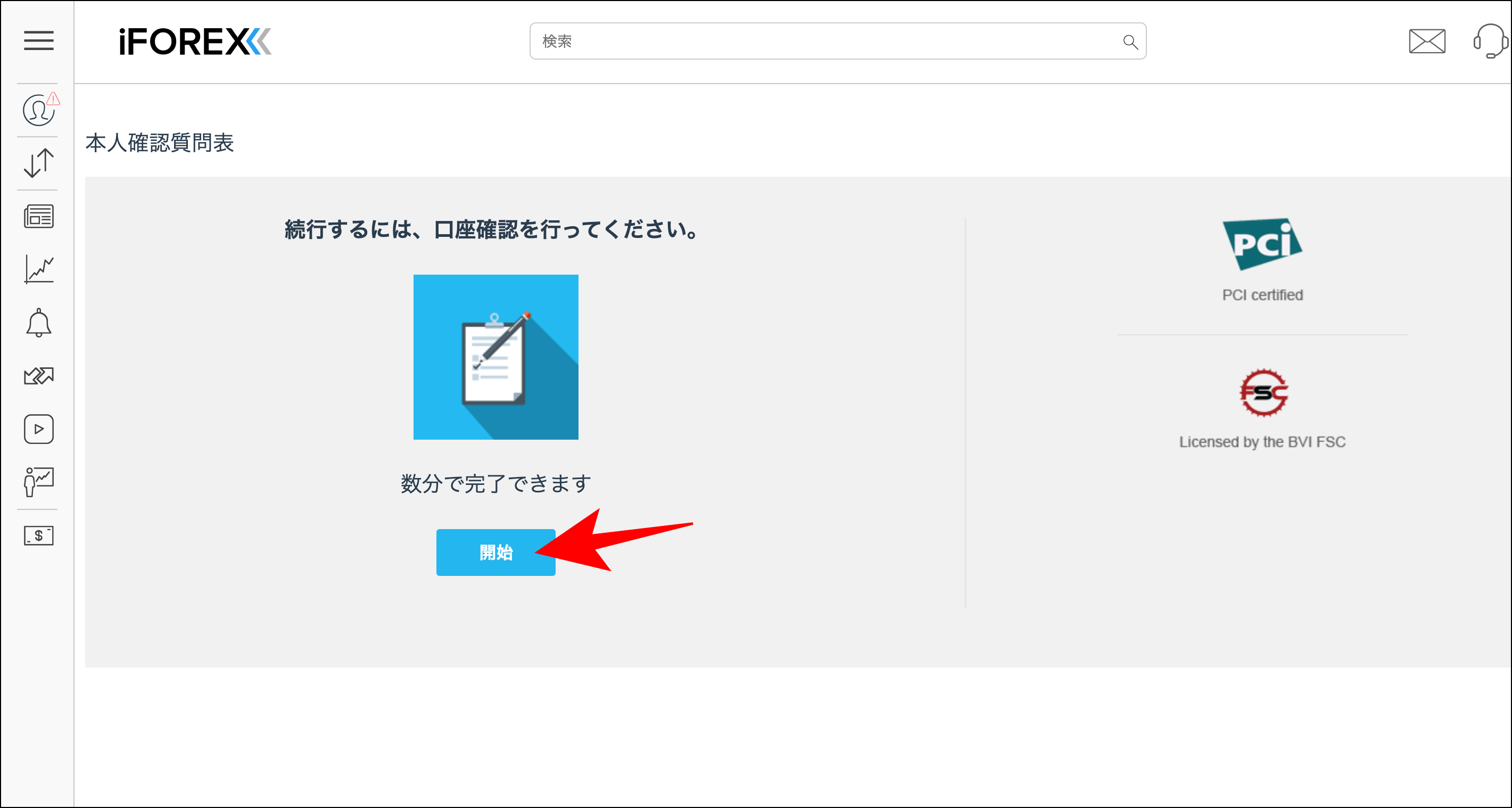The width and height of the screenshot is (1512, 808).
Task: Select the 本人確認質問表 page heading
Action: click(159, 143)
